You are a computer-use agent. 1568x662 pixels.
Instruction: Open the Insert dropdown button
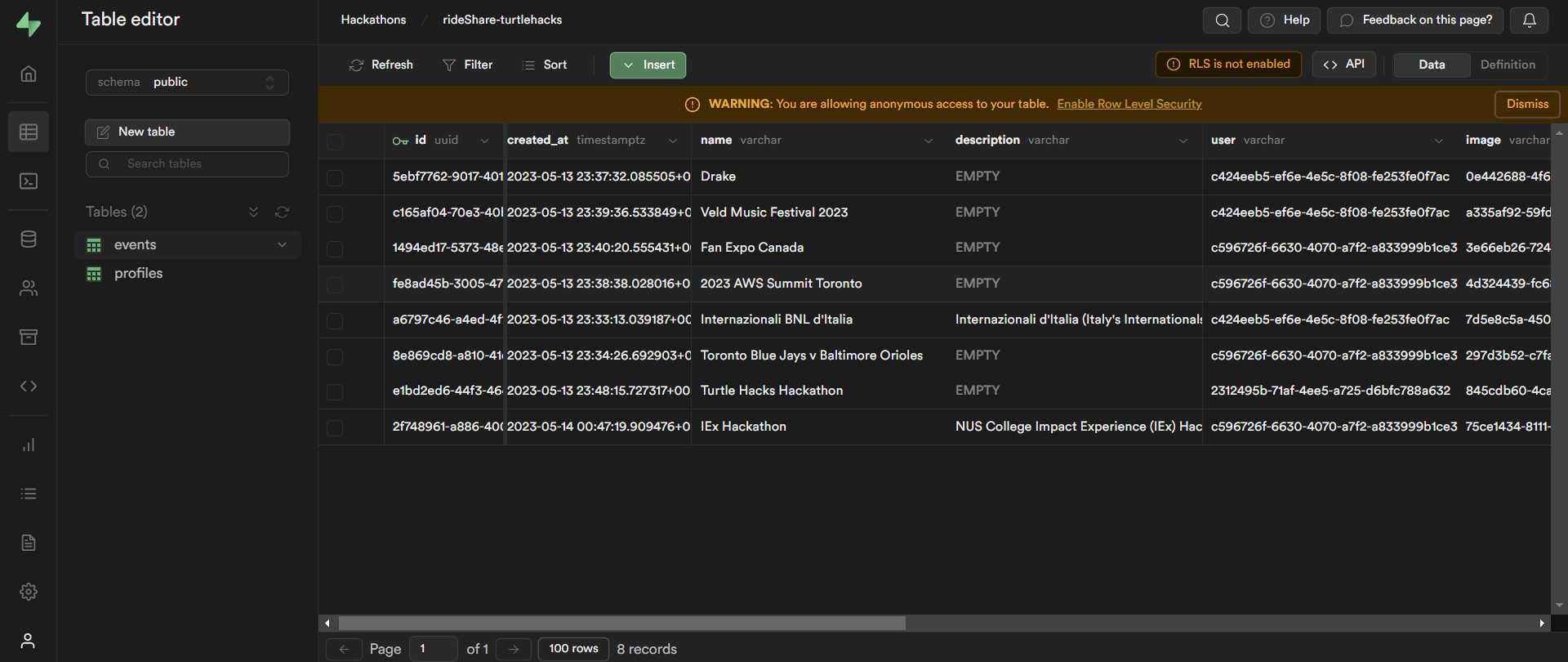pyautogui.click(x=648, y=65)
